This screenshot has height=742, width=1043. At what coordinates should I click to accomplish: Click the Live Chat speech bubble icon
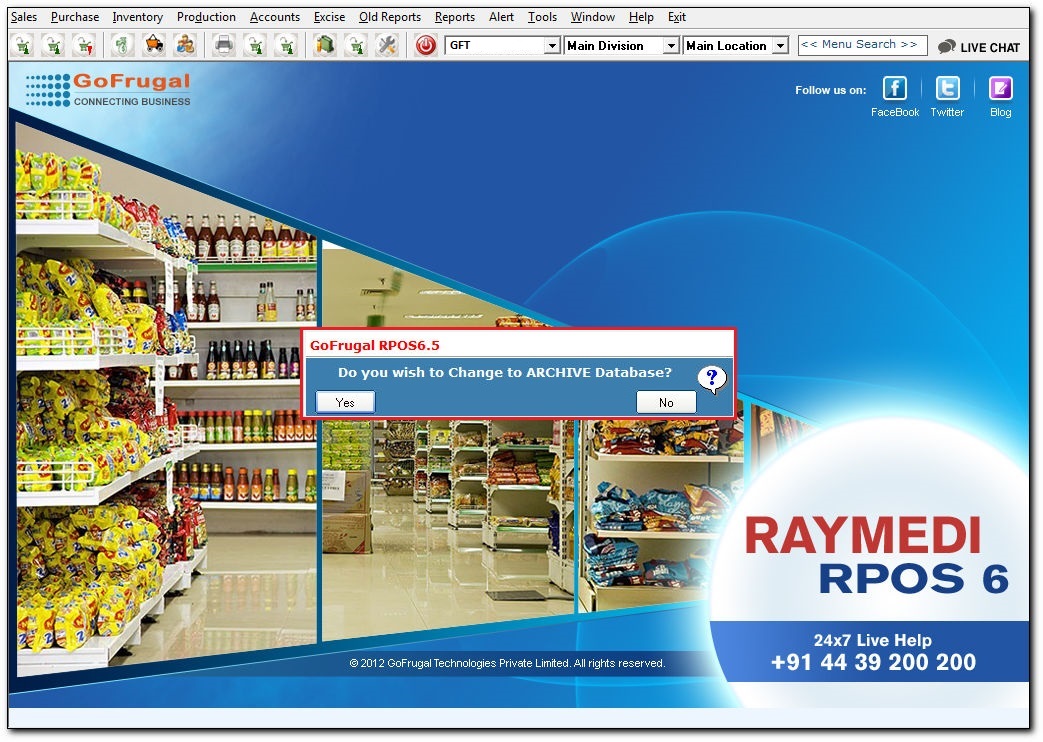pyautogui.click(x=947, y=47)
